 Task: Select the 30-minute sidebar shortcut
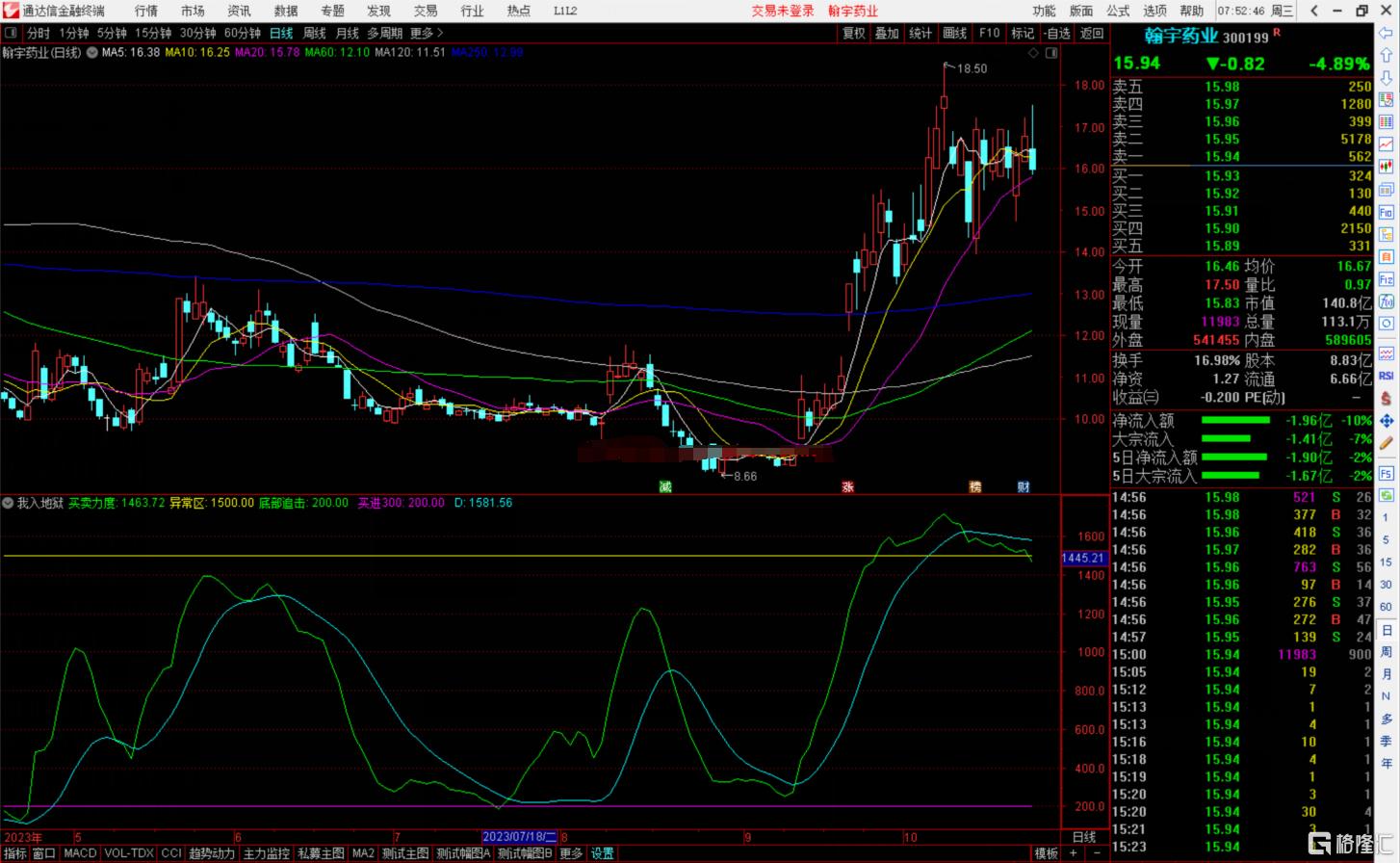(1387, 584)
